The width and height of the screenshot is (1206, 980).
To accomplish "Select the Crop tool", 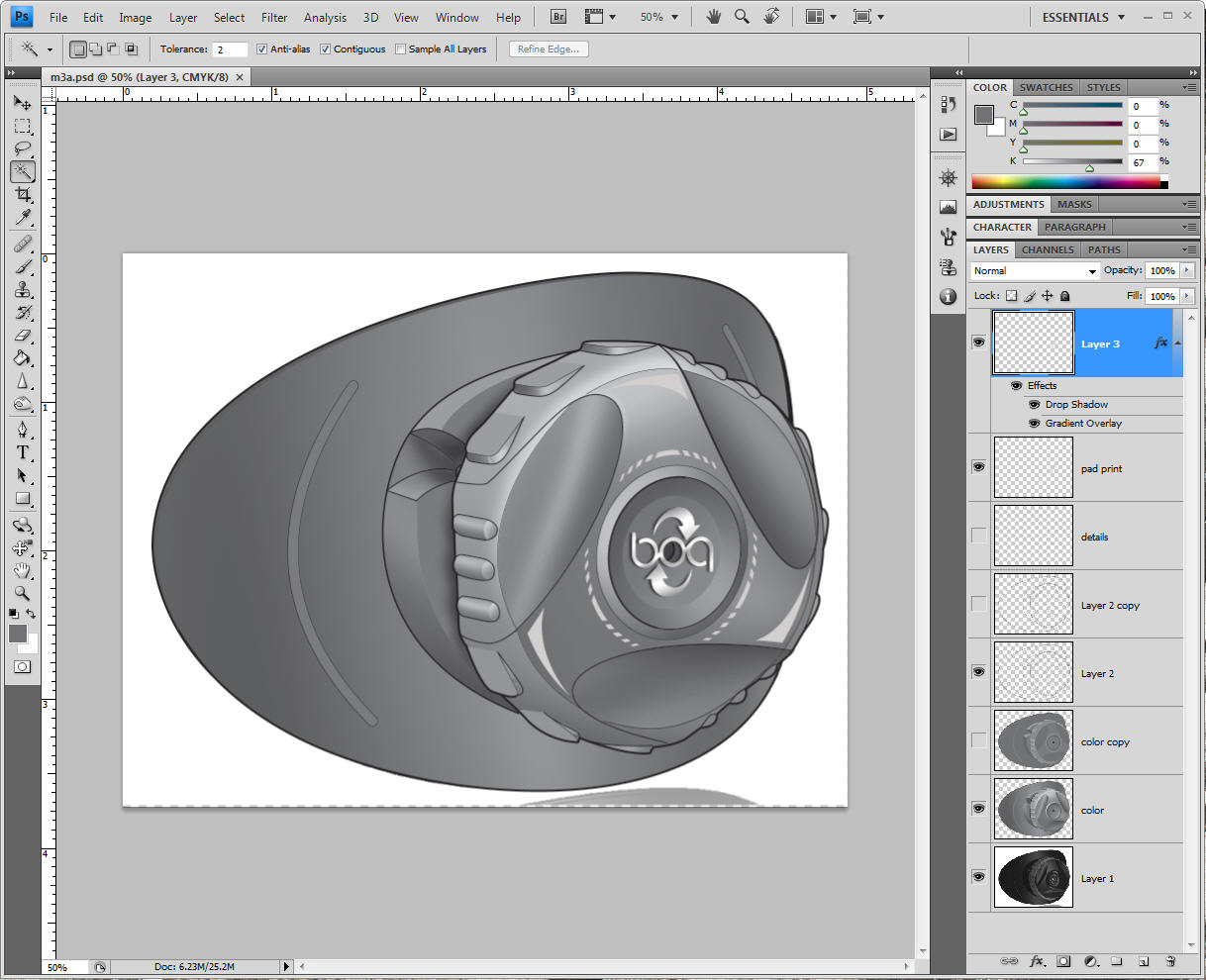I will (23, 194).
